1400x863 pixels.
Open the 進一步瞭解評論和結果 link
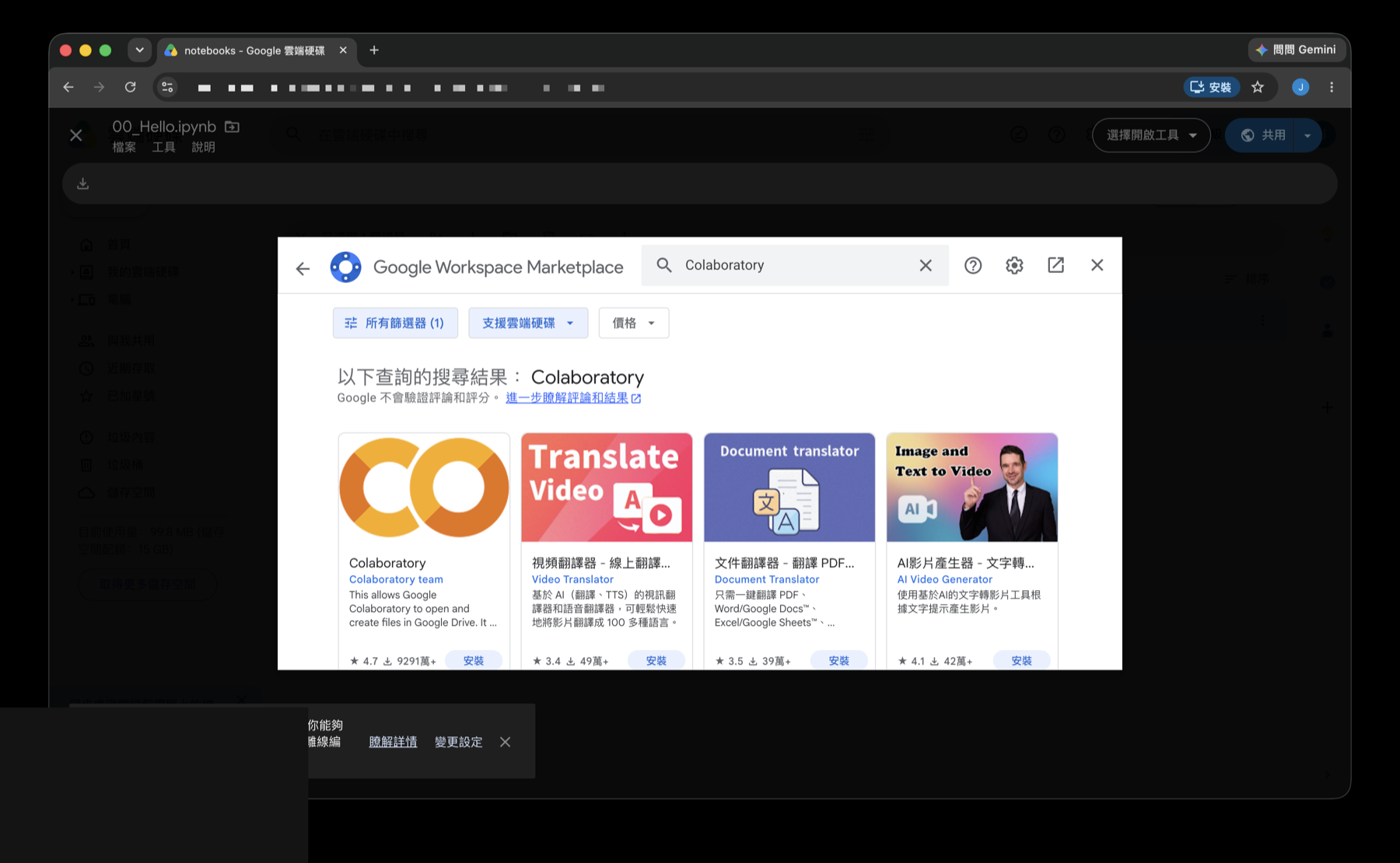pos(573,398)
